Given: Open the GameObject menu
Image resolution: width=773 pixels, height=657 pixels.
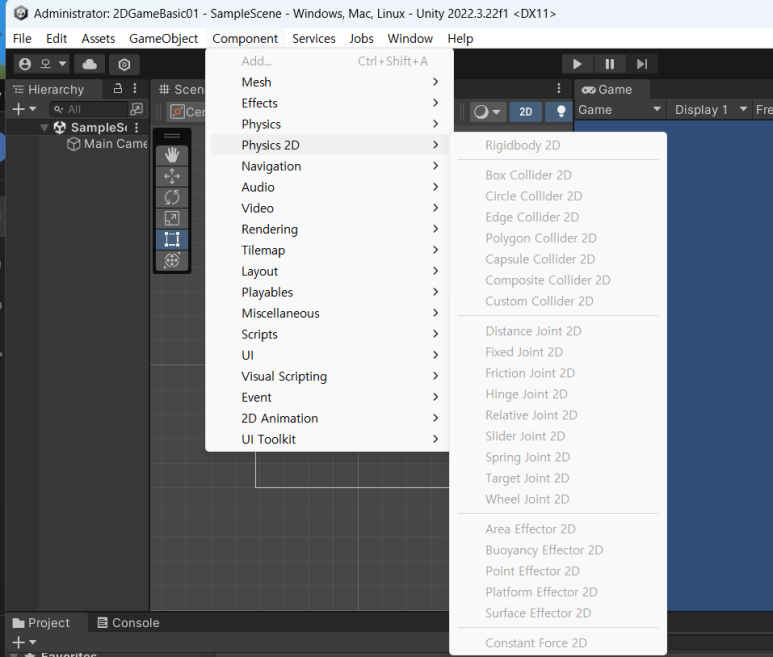Looking at the screenshot, I should [x=163, y=38].
